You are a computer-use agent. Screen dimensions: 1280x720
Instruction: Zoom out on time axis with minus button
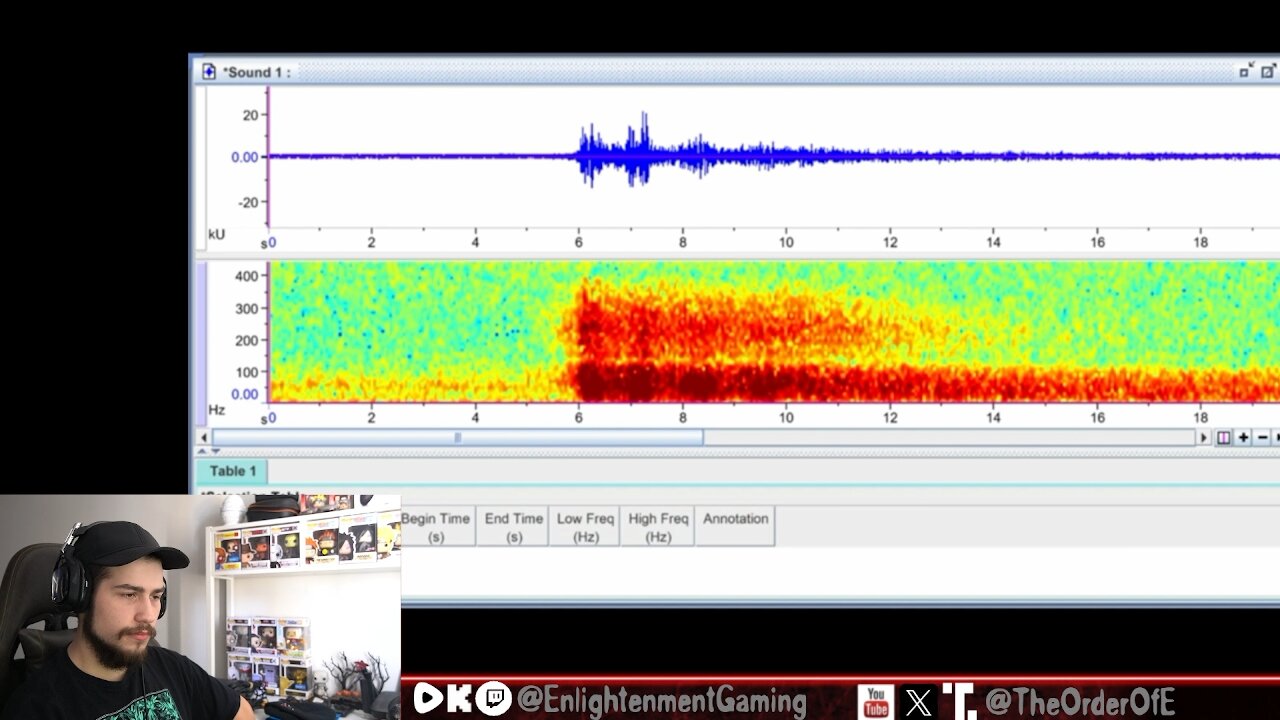pos(1262,437)
